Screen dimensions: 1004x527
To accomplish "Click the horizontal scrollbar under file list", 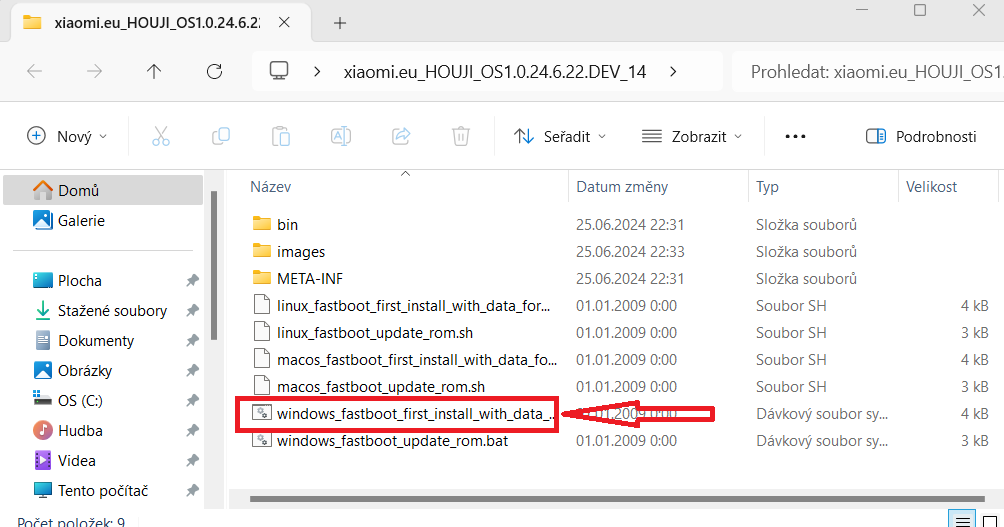I will [600, 497].
